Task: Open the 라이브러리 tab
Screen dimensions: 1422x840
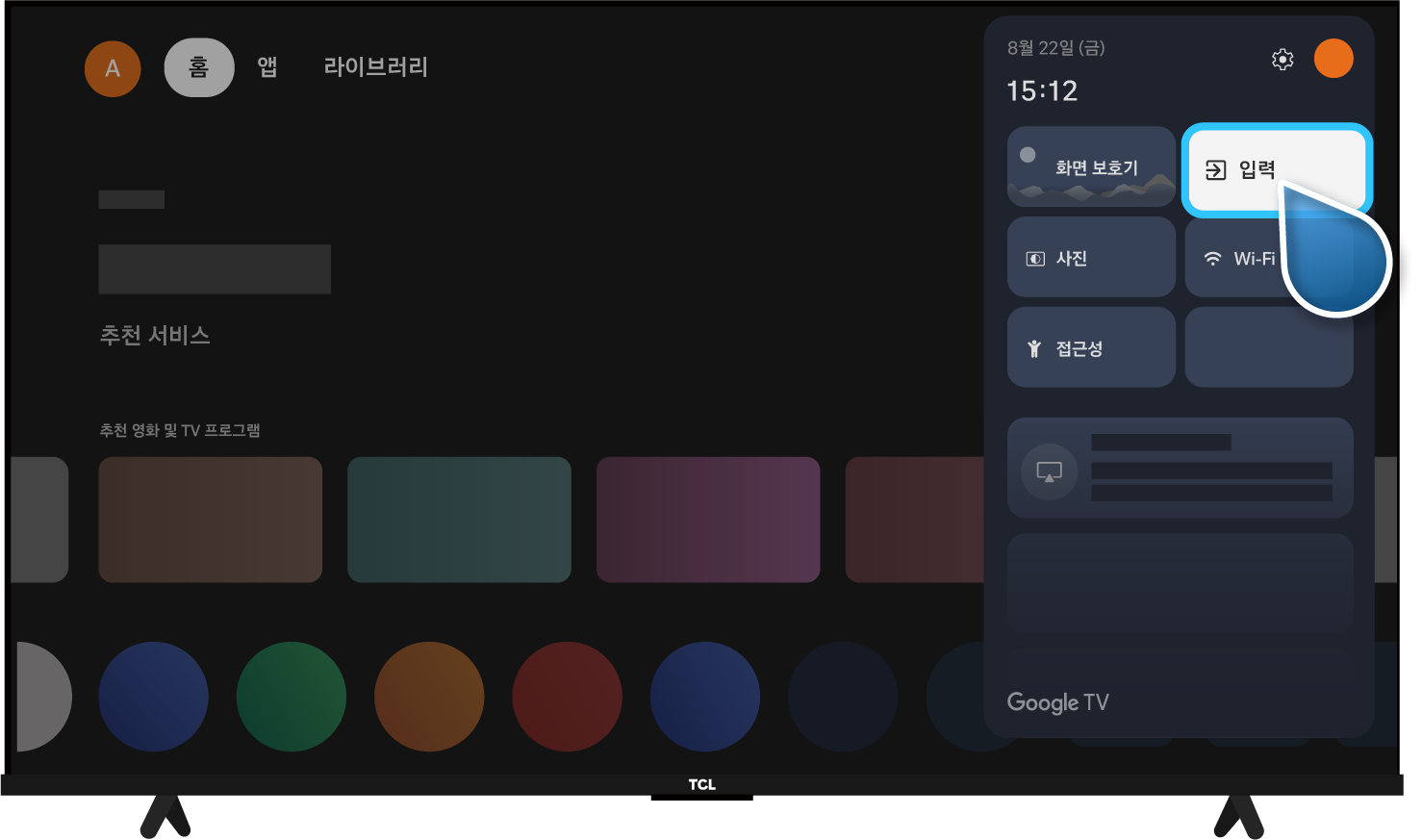Action: (x=375, y=67)
